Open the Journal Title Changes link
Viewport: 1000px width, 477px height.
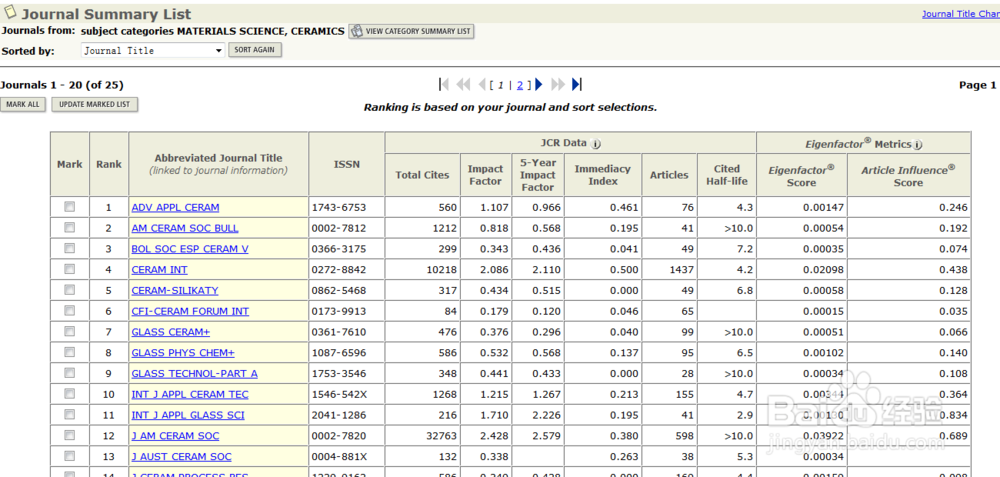[960, 13]
